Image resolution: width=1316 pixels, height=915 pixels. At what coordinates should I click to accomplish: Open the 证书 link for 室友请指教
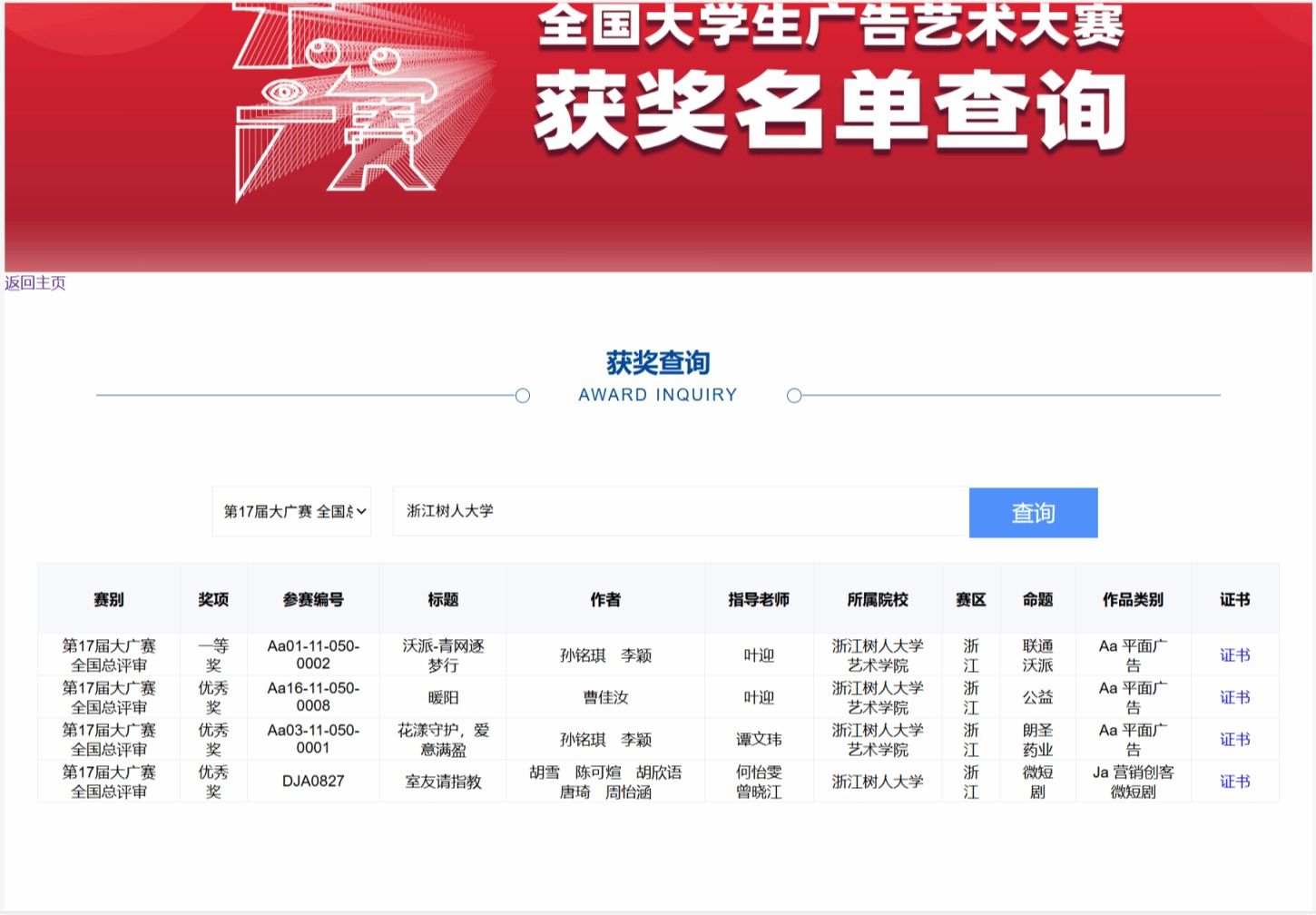pos(1234,782)
